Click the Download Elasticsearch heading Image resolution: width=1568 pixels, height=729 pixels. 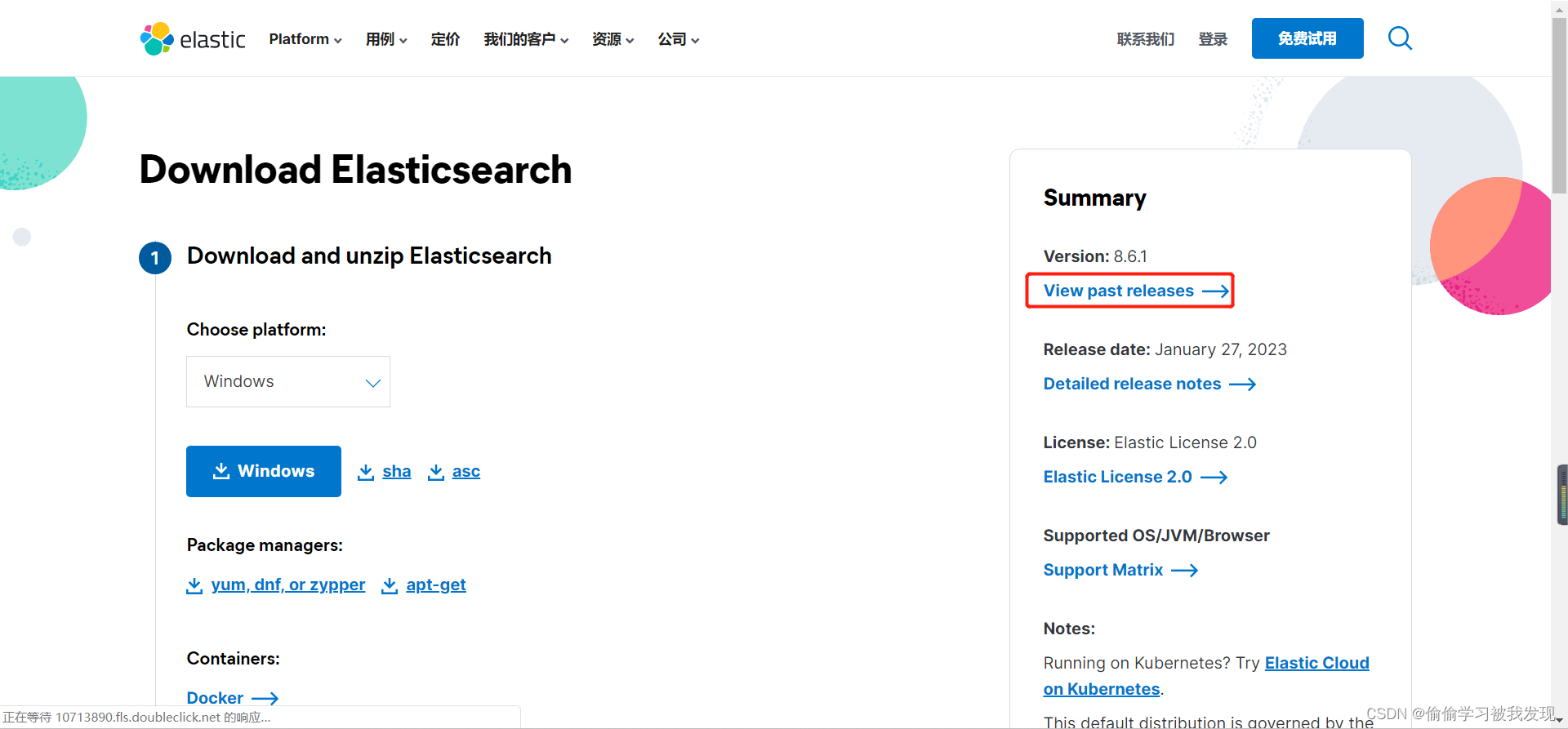tap(355, 170)
